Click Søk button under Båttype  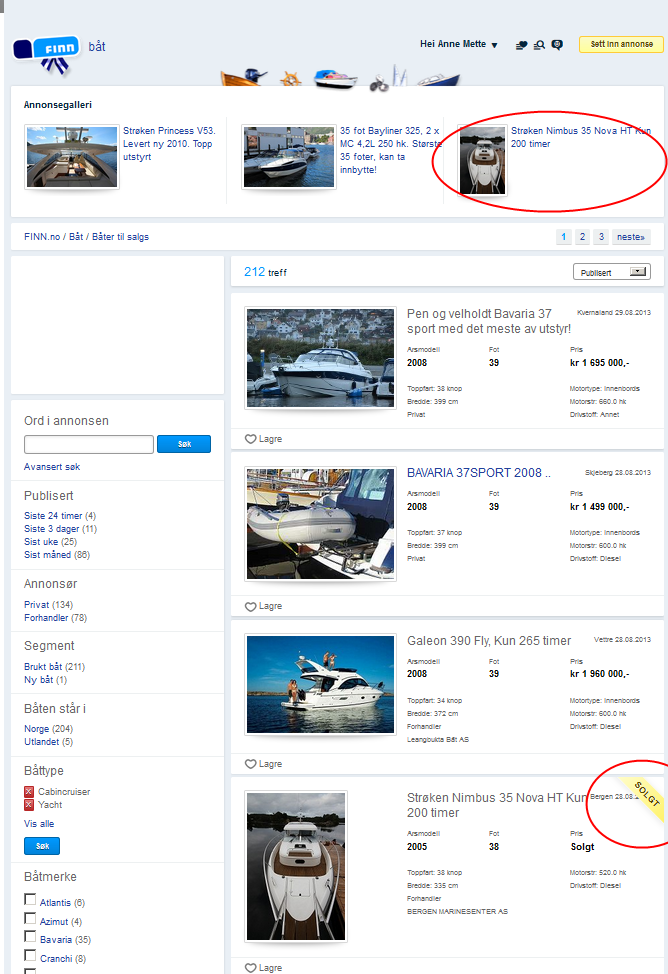(42, 846)
